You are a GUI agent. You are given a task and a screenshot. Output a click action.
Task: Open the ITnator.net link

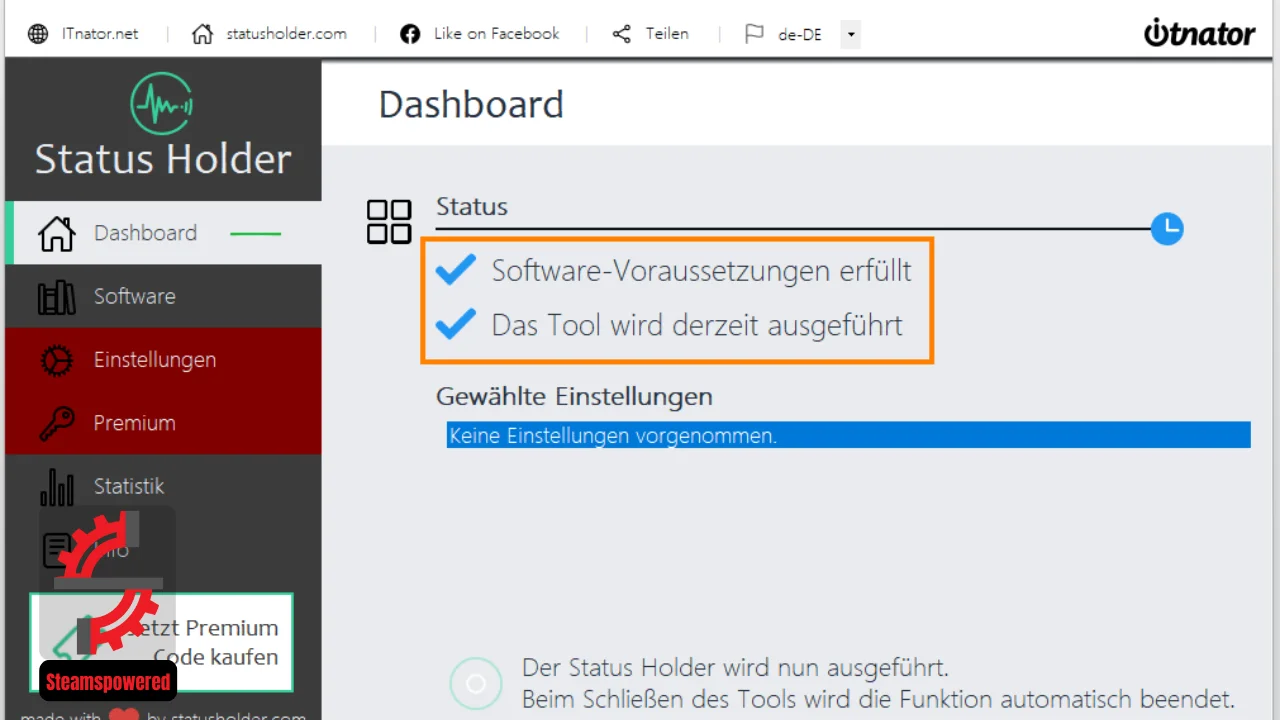click(x=99, y=34)
